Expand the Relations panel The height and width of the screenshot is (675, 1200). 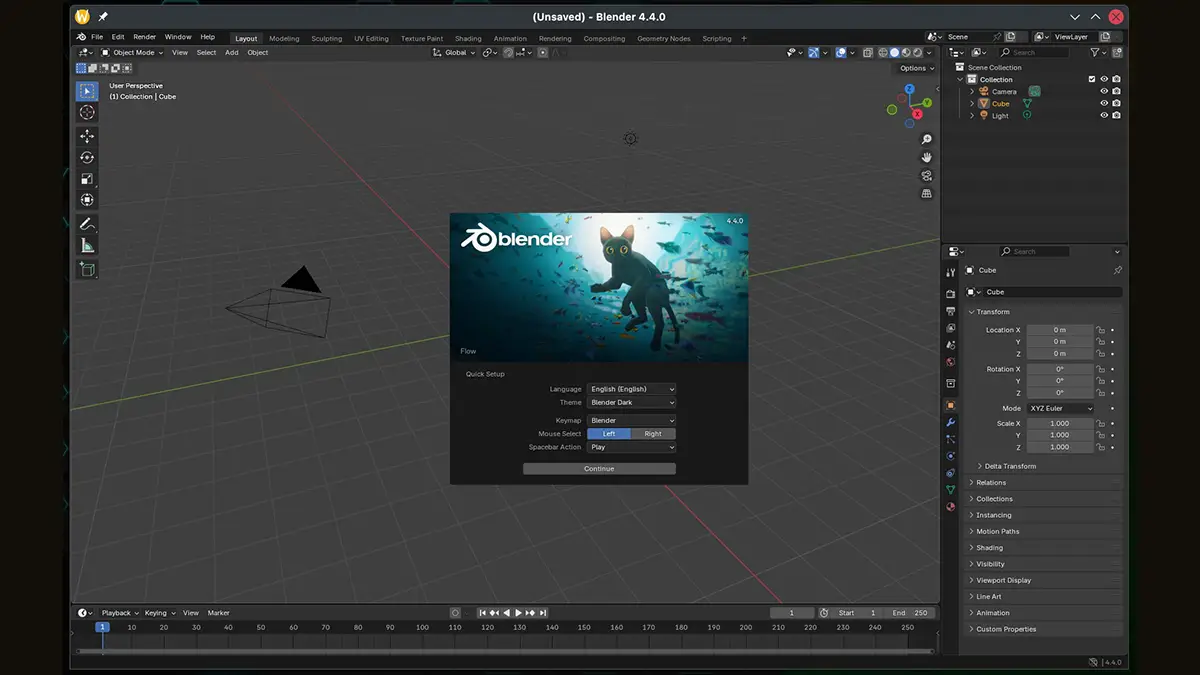[1046, 483]
